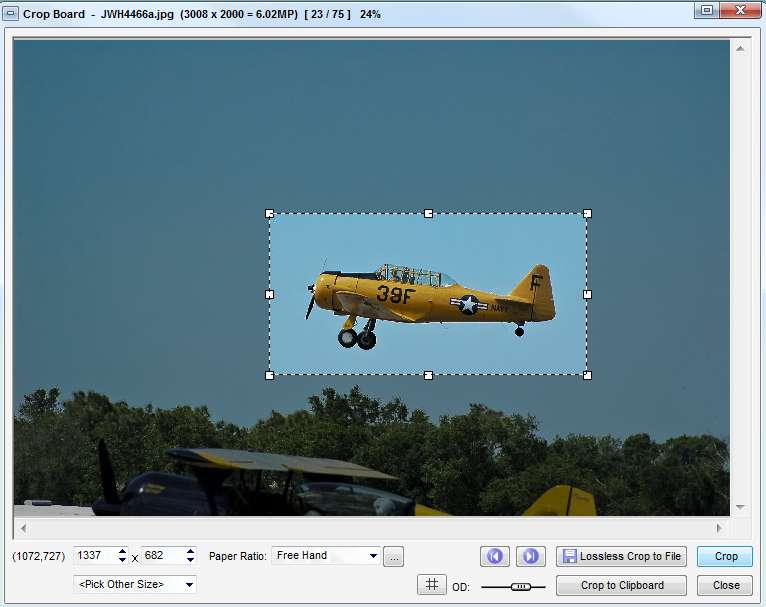
Task: Open custom paper ratio dialog (... button)
Action: coord(394,557)
